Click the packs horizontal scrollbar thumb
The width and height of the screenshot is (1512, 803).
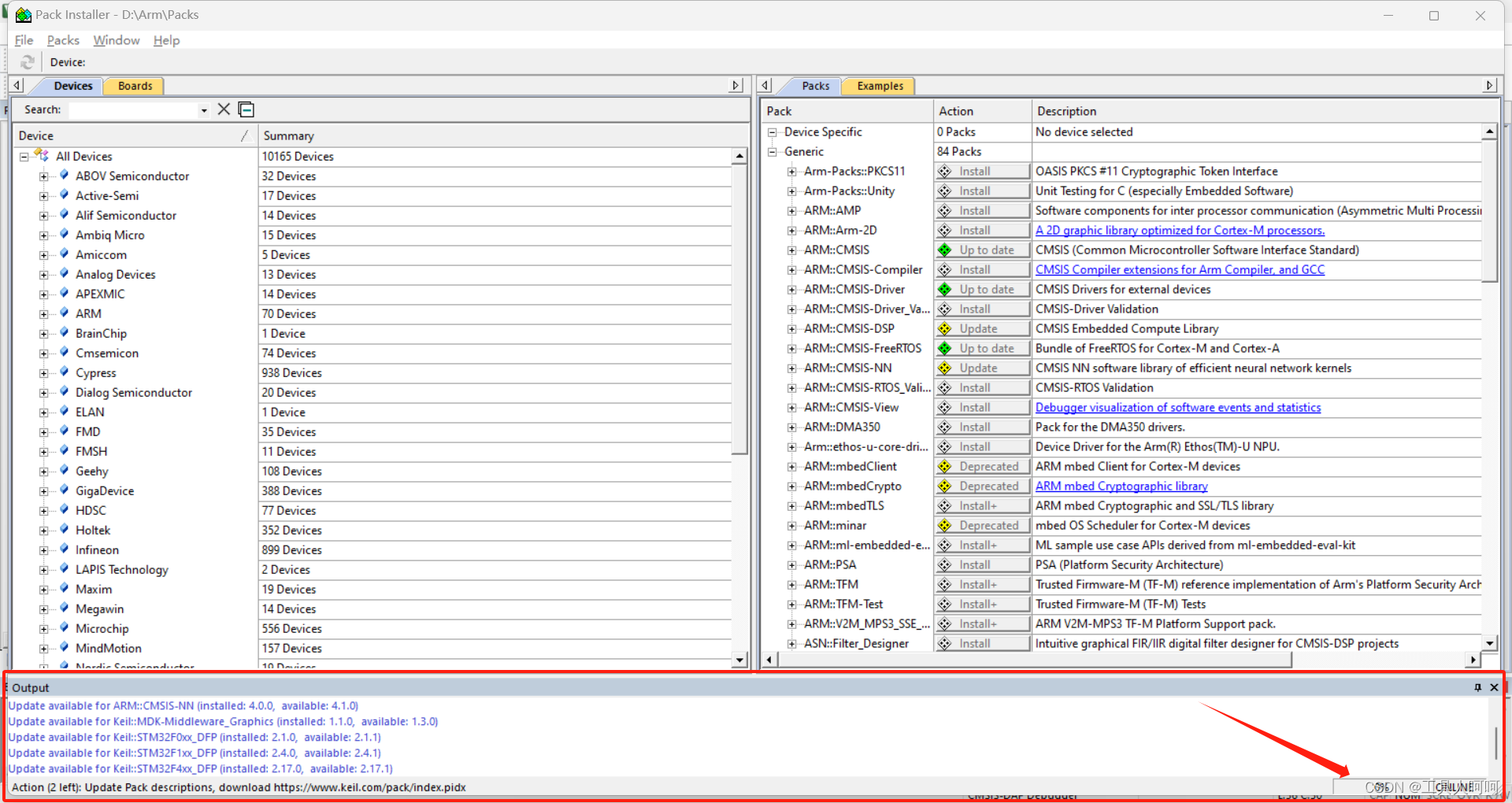pos(1035,660)
